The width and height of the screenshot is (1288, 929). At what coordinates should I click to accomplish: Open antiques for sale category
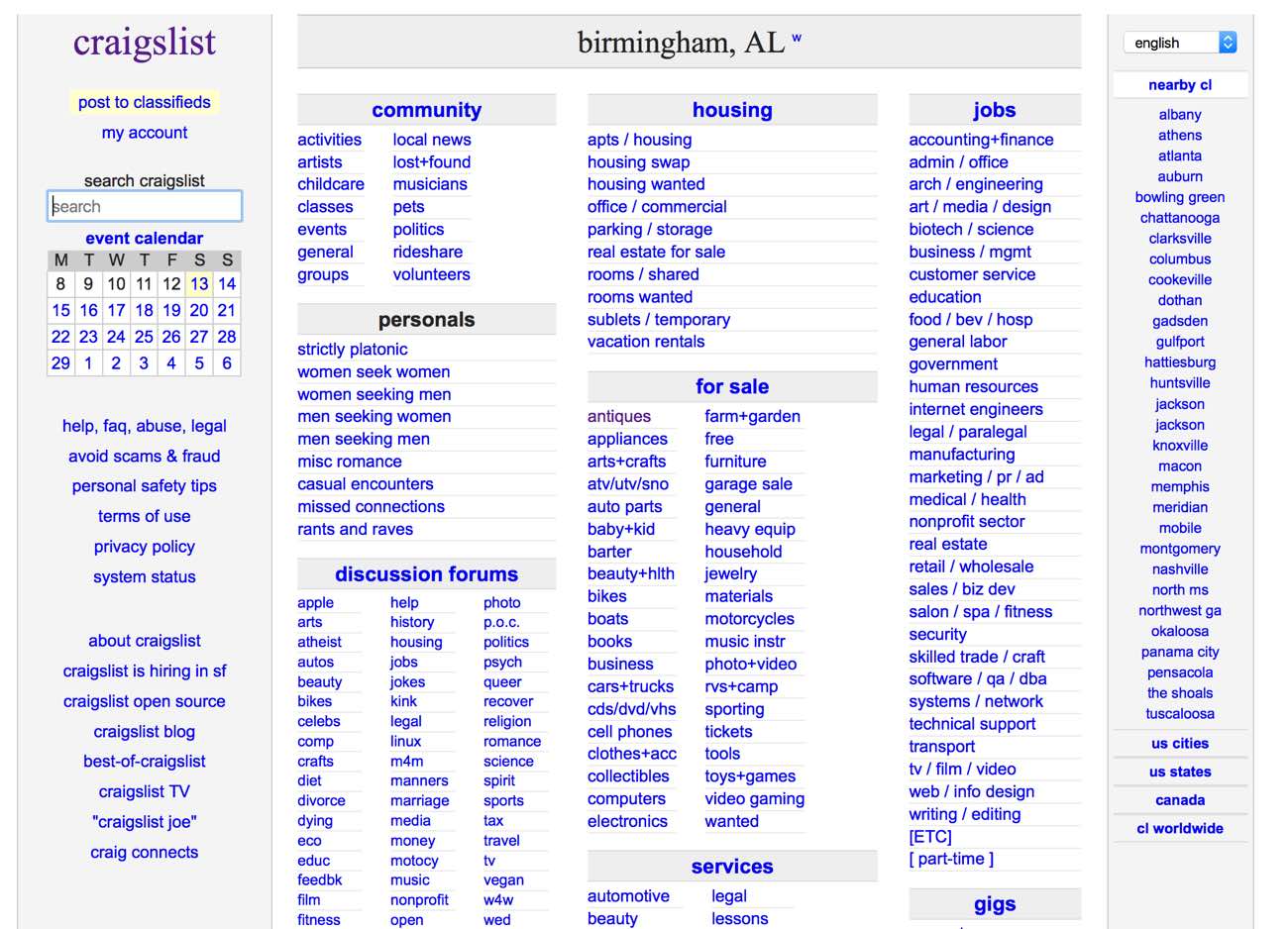[619, 417]
